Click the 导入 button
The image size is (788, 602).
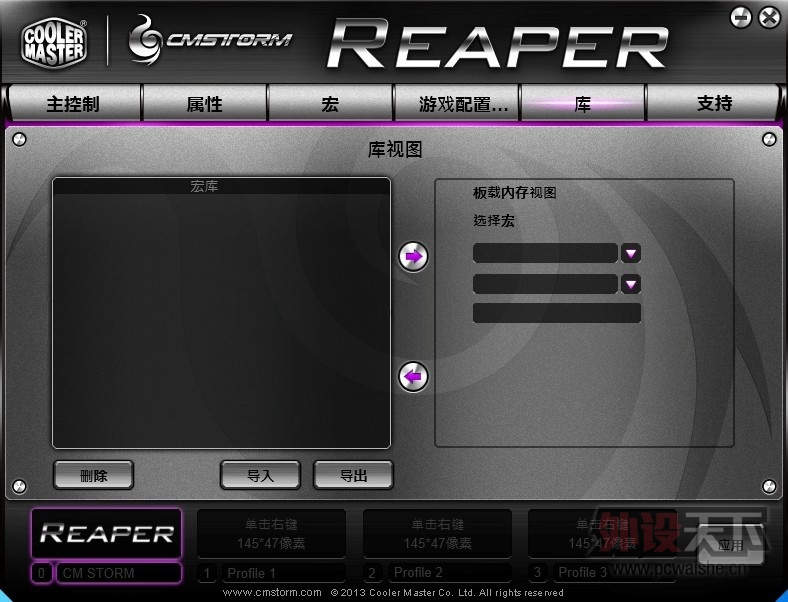(260, 475)
